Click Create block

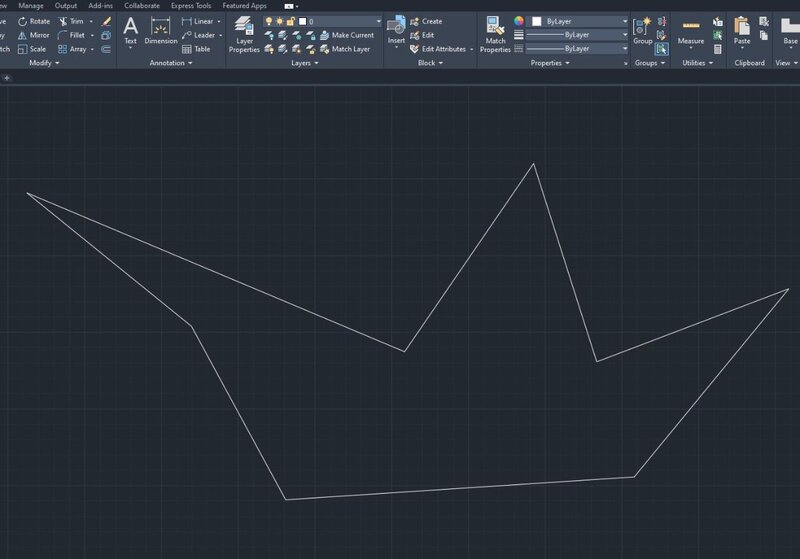click(426, 21)
